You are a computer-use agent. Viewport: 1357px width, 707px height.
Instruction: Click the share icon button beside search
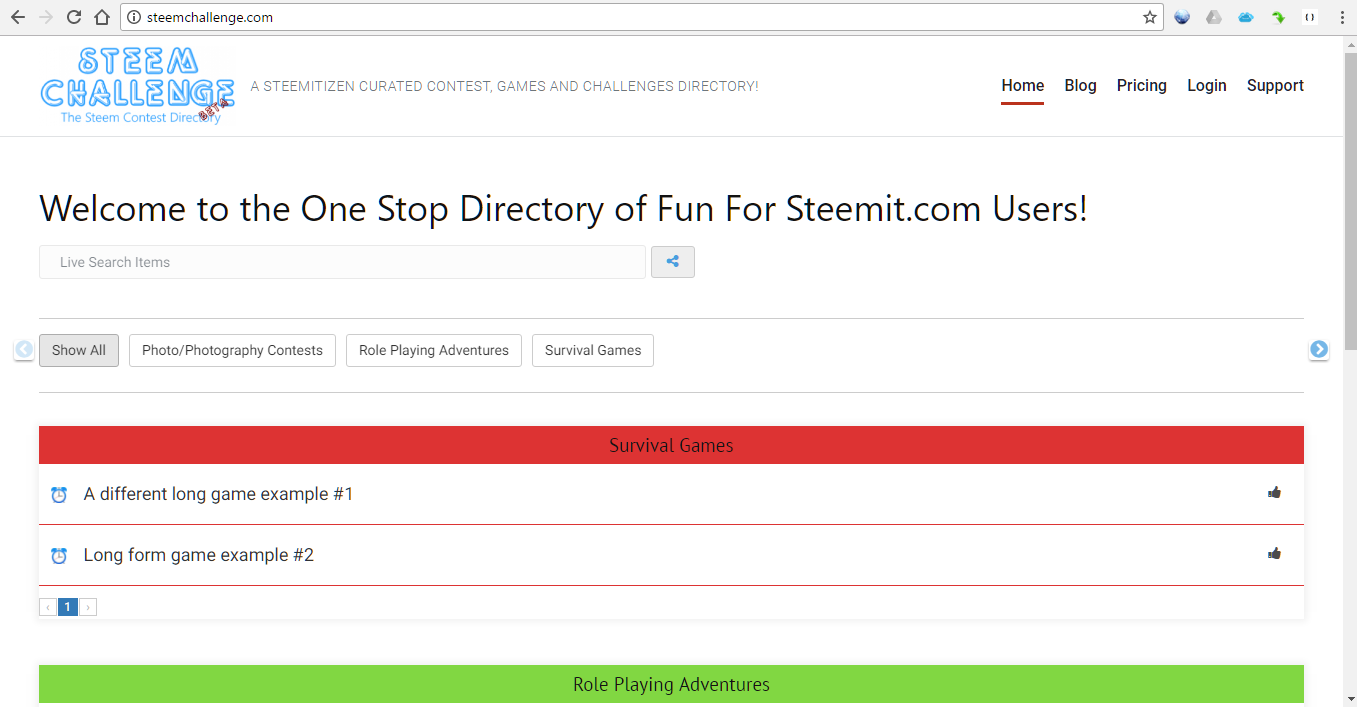pyautogui.click(x=673, y=262)
